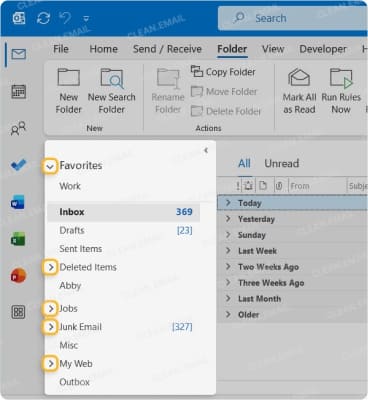Sort by Icon type column header

263,186
